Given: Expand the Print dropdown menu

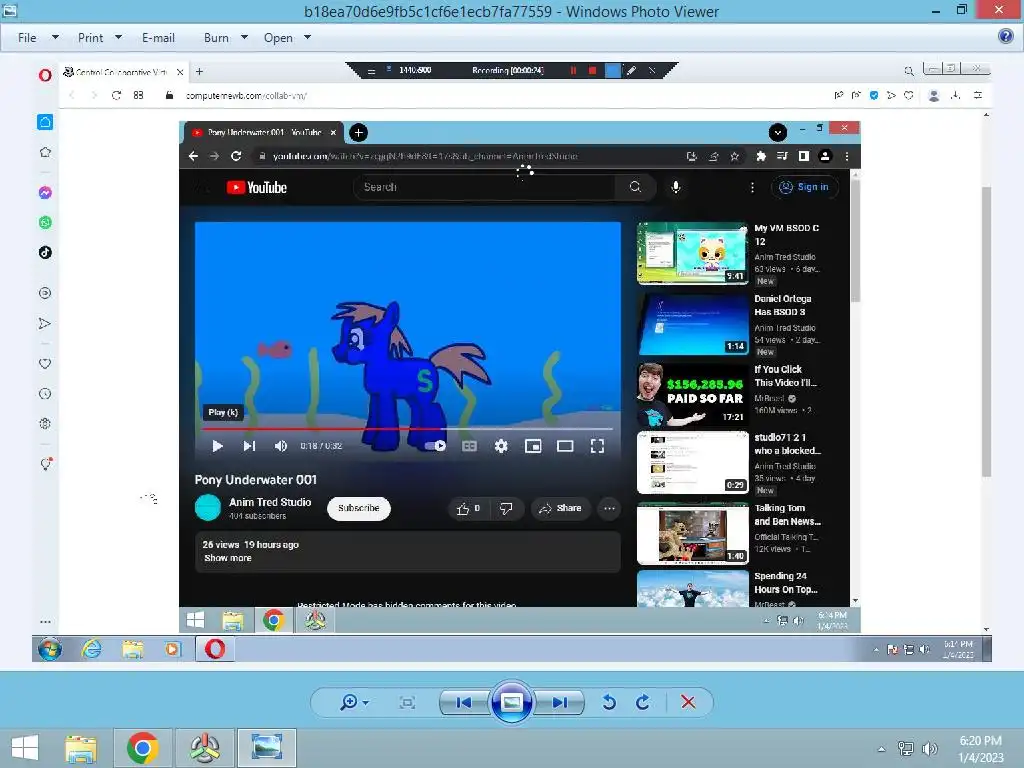Looking at the screenshot, I should pyautogui.click(x=118, y=38).
